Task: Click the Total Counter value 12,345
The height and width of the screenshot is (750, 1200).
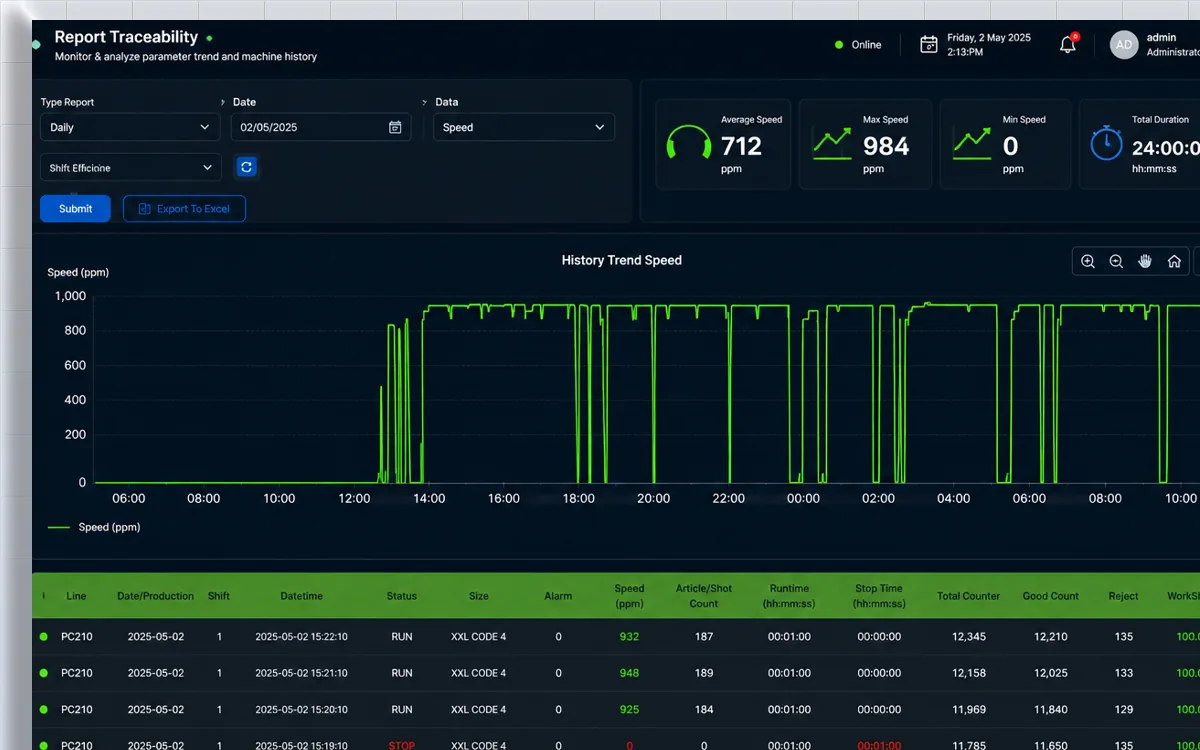Action: point(968,637)
